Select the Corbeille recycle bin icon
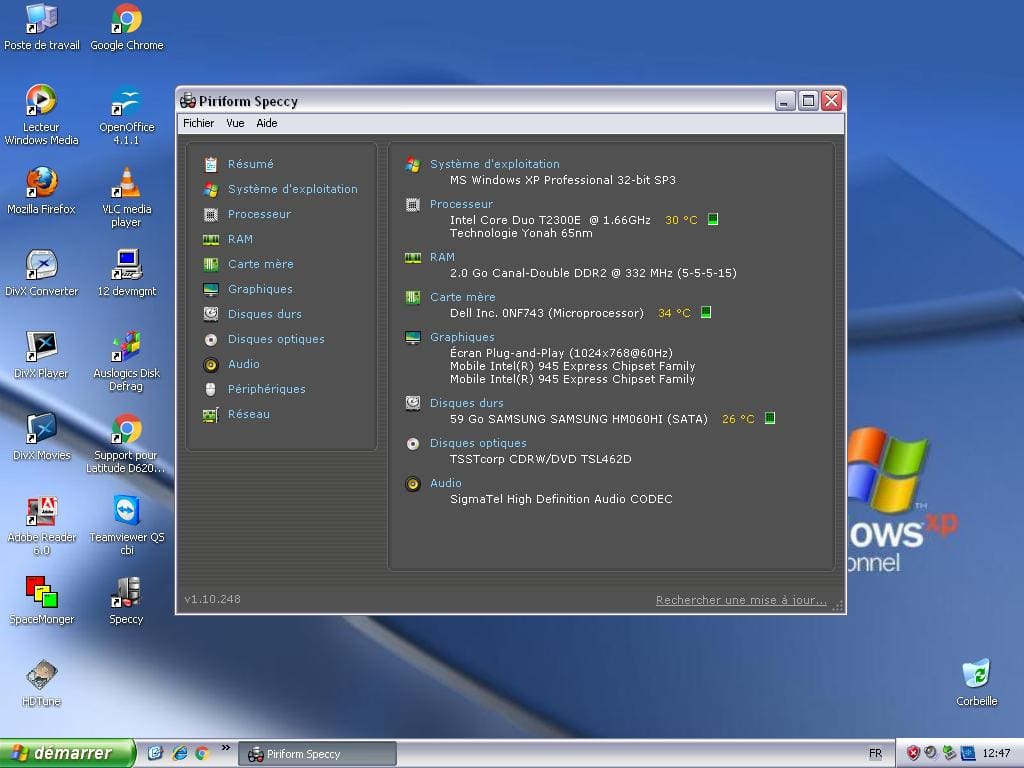The height and width of the screenshot is (768, 1024). (x=976, y=683)
